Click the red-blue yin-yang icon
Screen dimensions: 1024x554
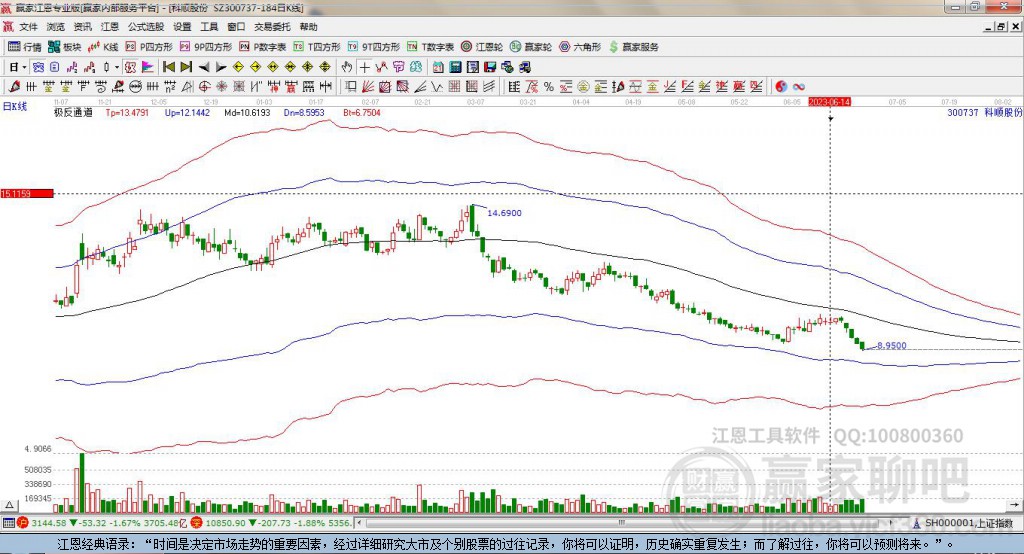coord(781,86)
